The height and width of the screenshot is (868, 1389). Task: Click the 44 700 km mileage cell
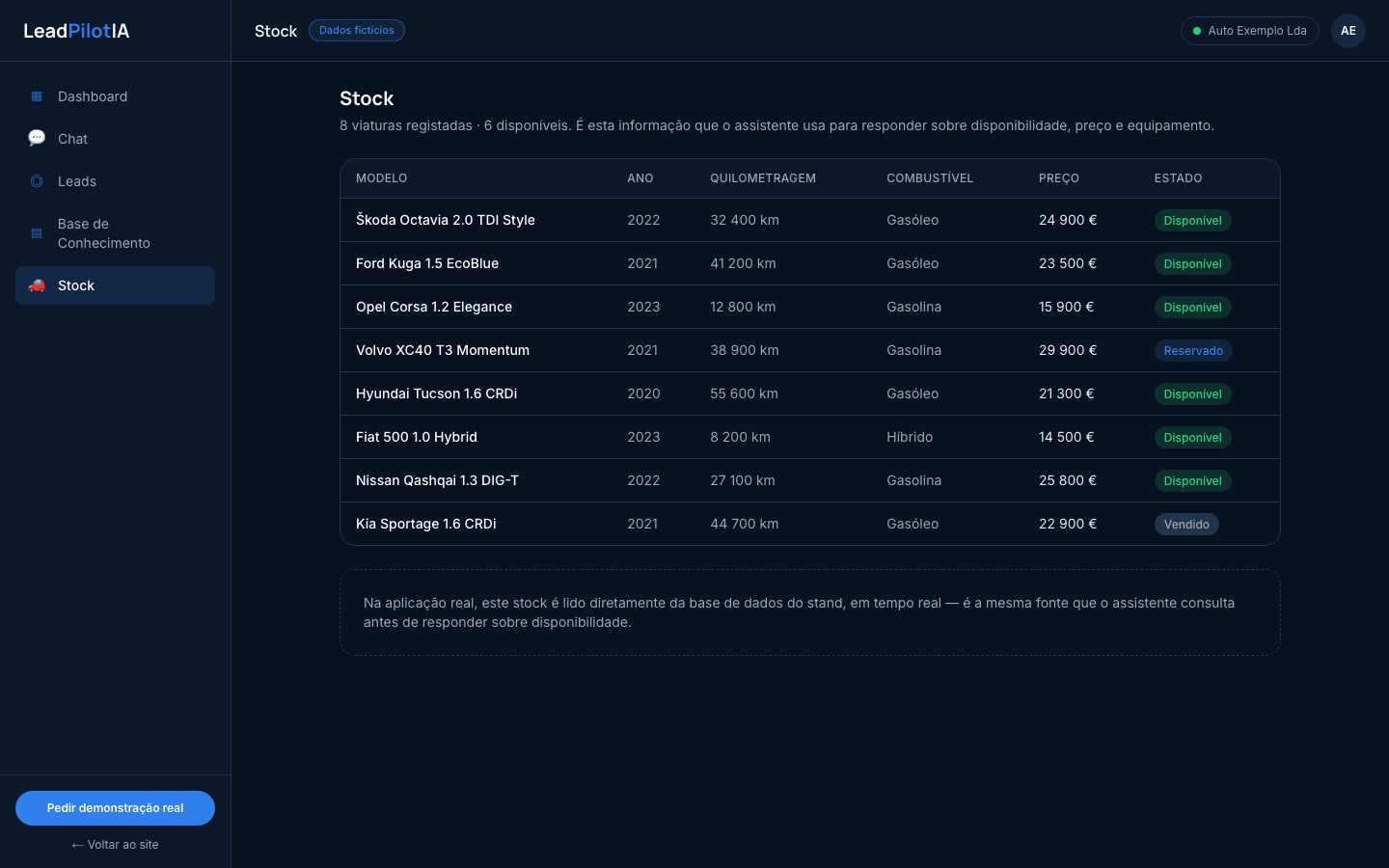click(745, 524)
